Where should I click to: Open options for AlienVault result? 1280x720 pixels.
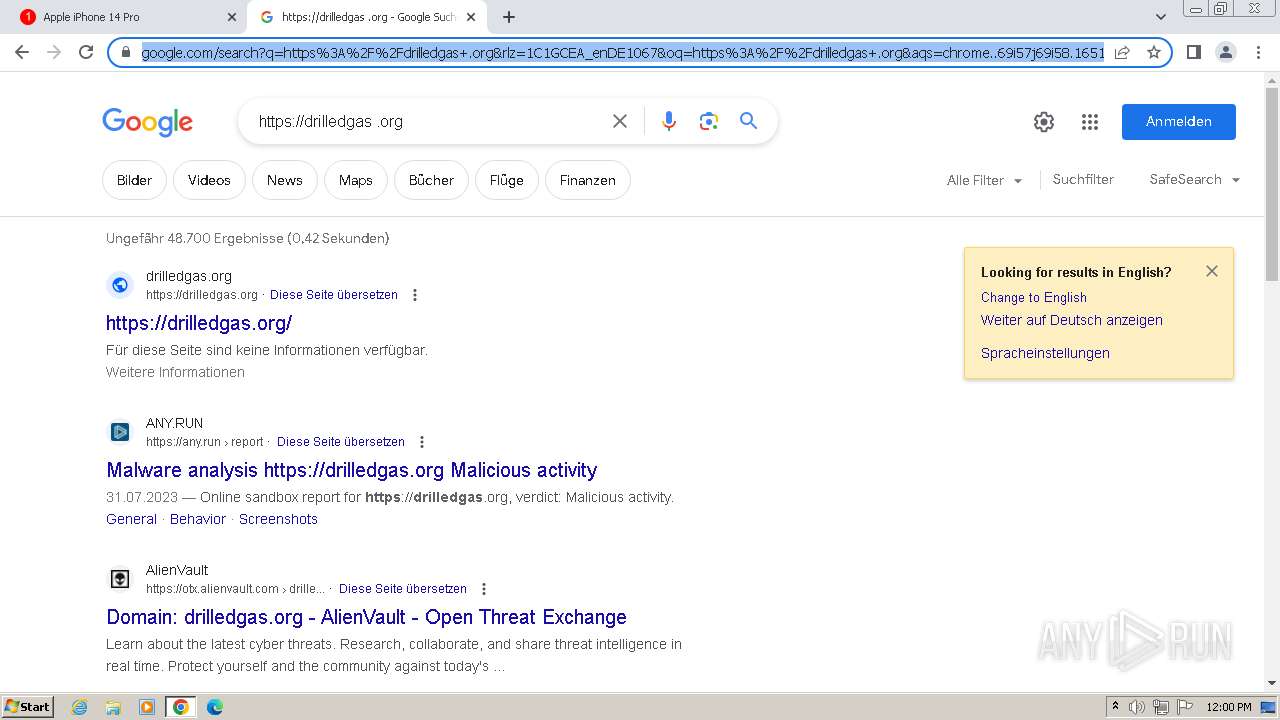coord(484,589)
